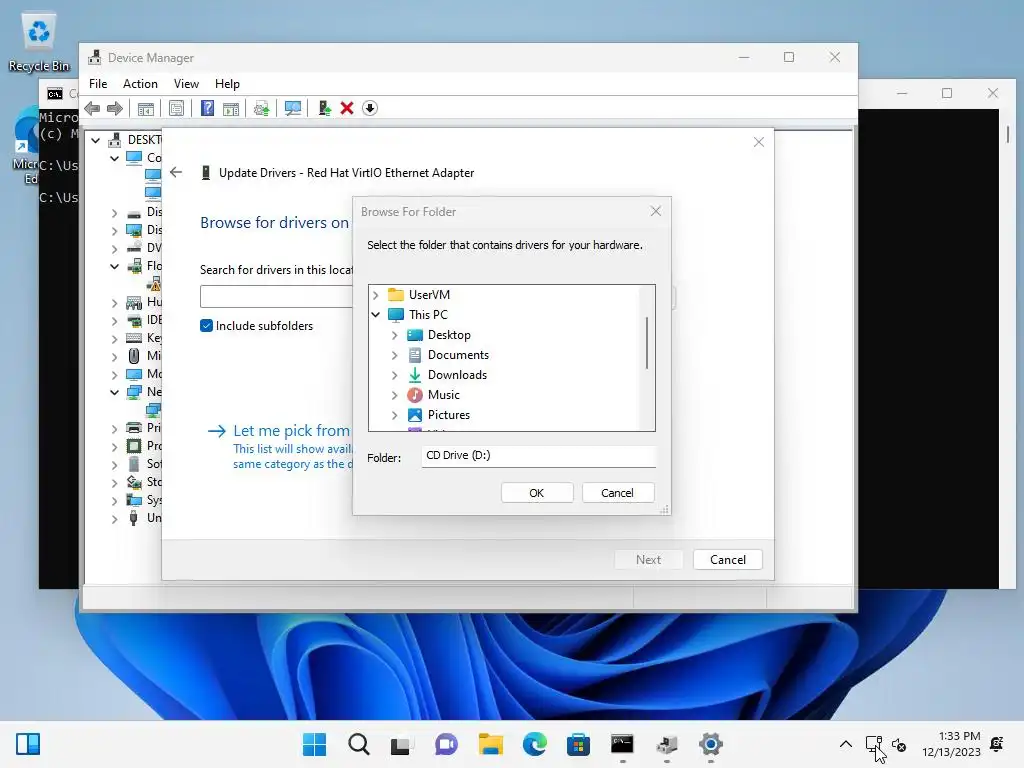Click the black down-arrow Disable device icon
The width and height of the screenshot is (1024, 768).
pos(370,108)
